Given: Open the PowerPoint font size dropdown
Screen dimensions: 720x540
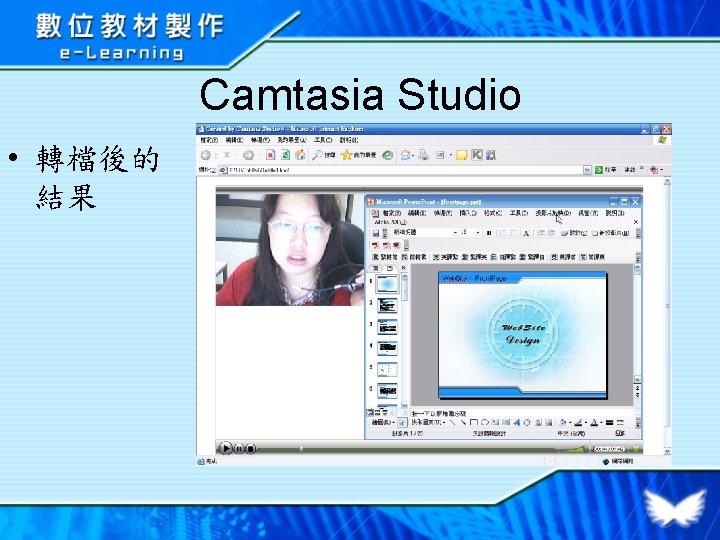Looking at the screenshot, I should 478,233.
